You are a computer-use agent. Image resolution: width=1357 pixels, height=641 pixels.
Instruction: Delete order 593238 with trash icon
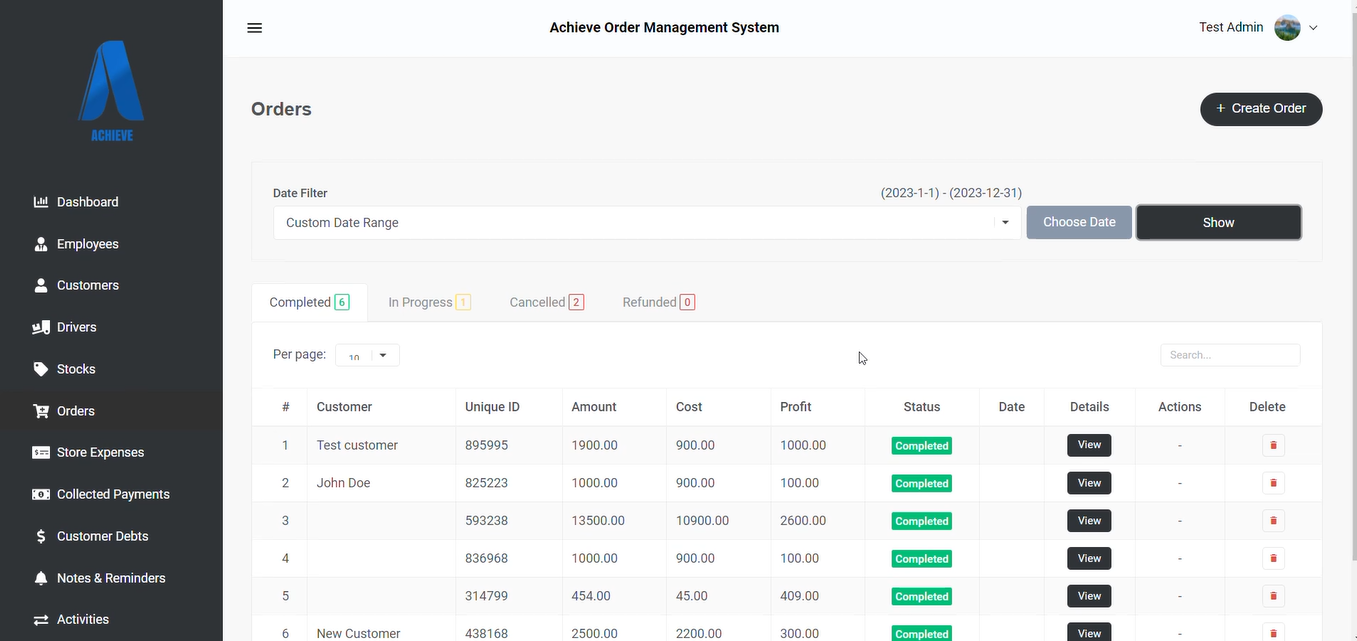pos(1273,521)
